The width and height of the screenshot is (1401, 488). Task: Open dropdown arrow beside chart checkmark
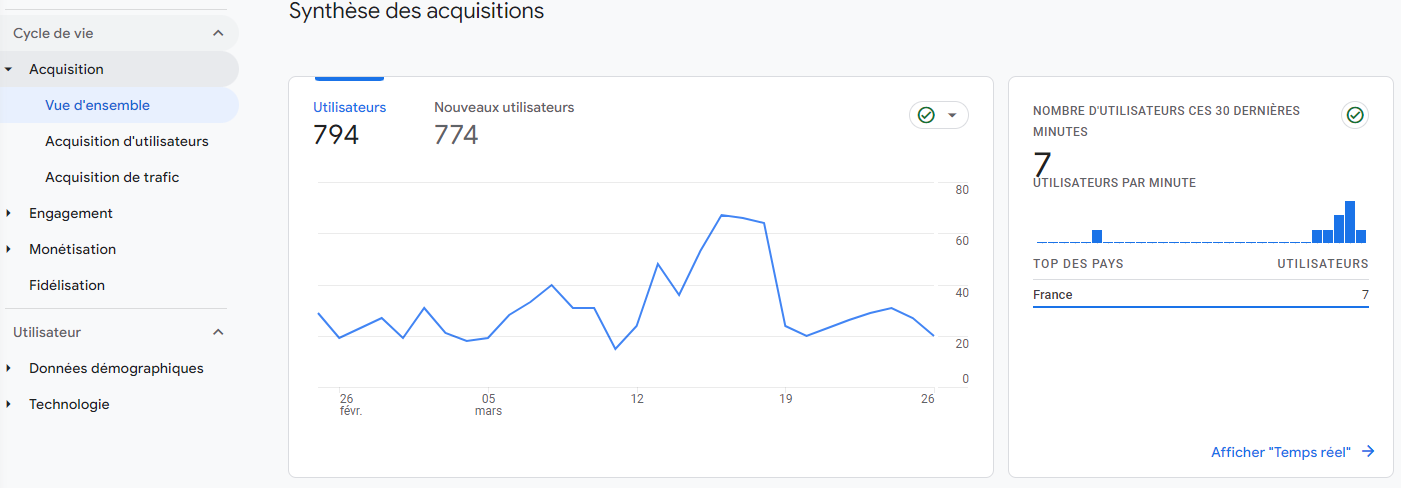952,116
